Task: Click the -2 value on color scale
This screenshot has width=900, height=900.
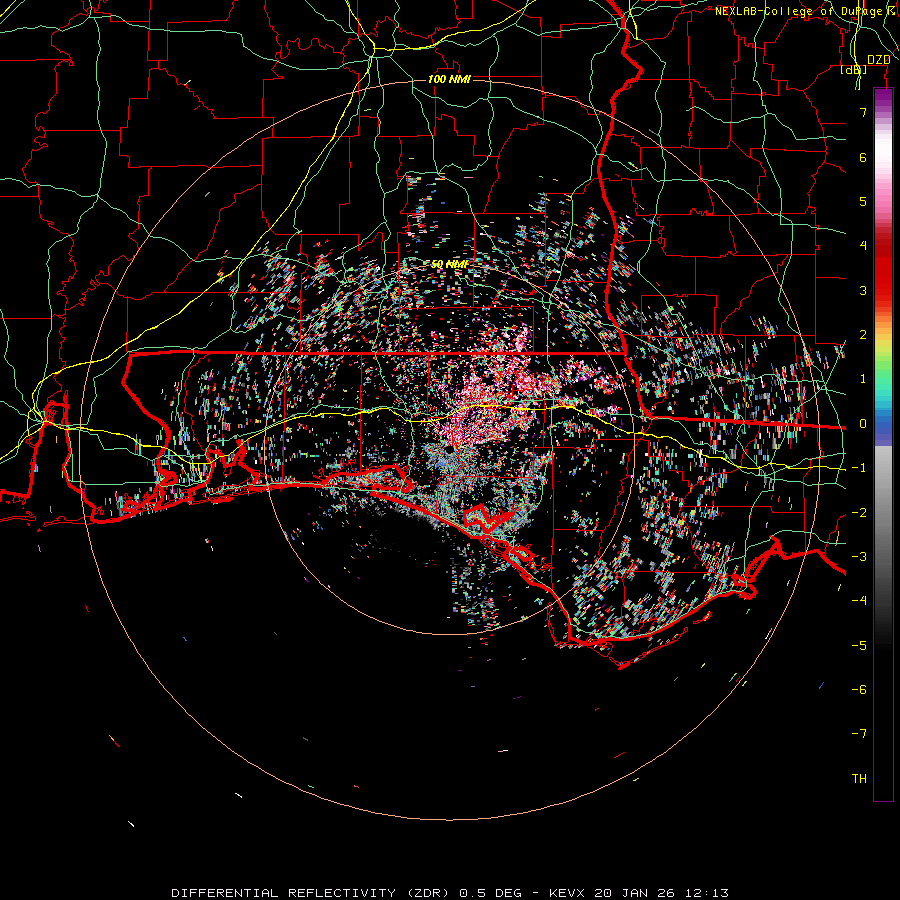Action: (x=859, y=512)
